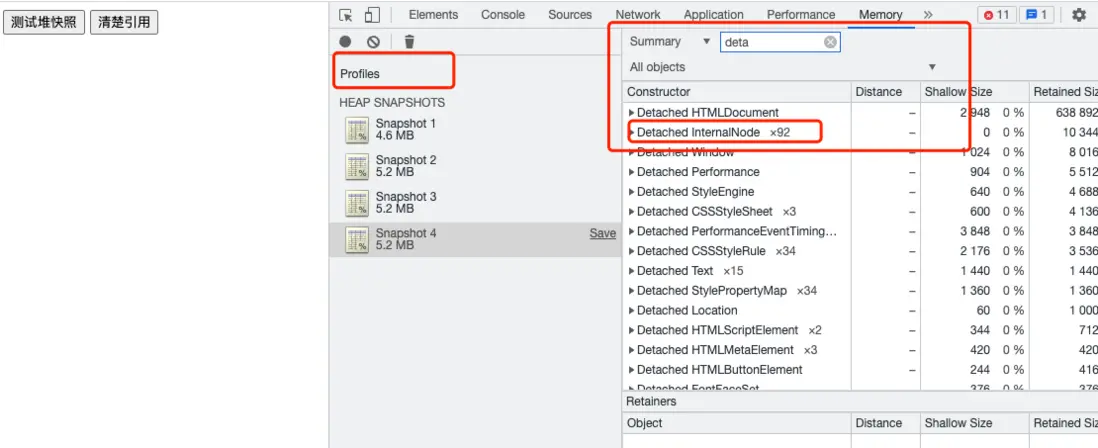
Task: Show more DevTools tabs chevron
Action: tap(928, 15)
